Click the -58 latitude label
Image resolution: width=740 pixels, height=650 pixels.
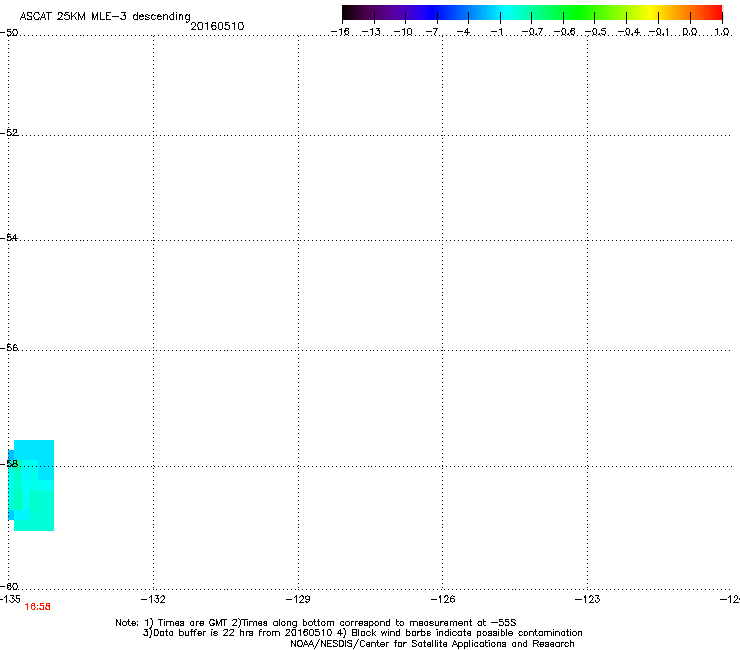pos(9,464)
